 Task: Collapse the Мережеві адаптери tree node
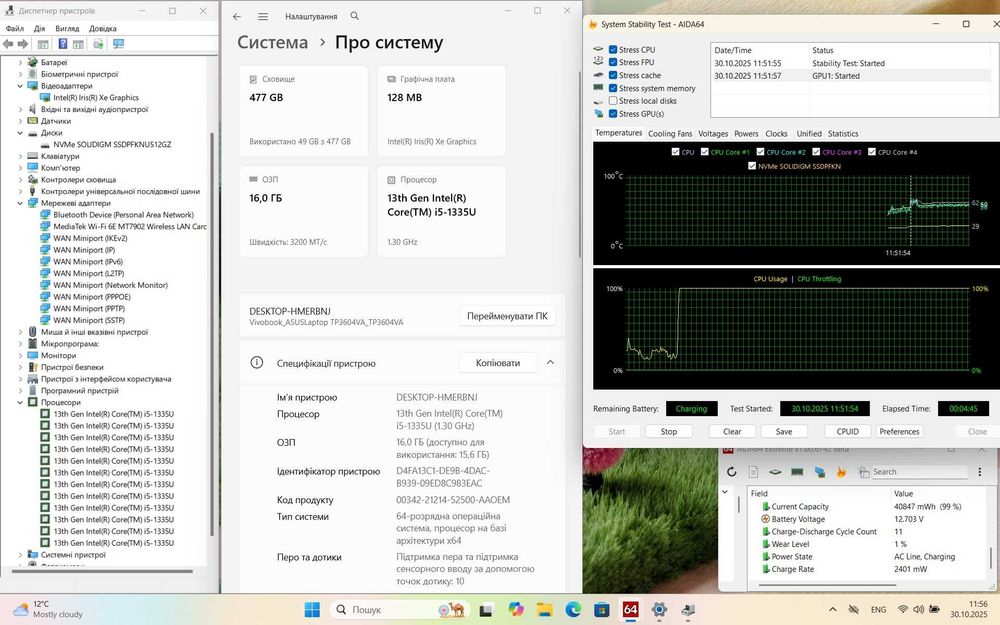tap(20, 203)
